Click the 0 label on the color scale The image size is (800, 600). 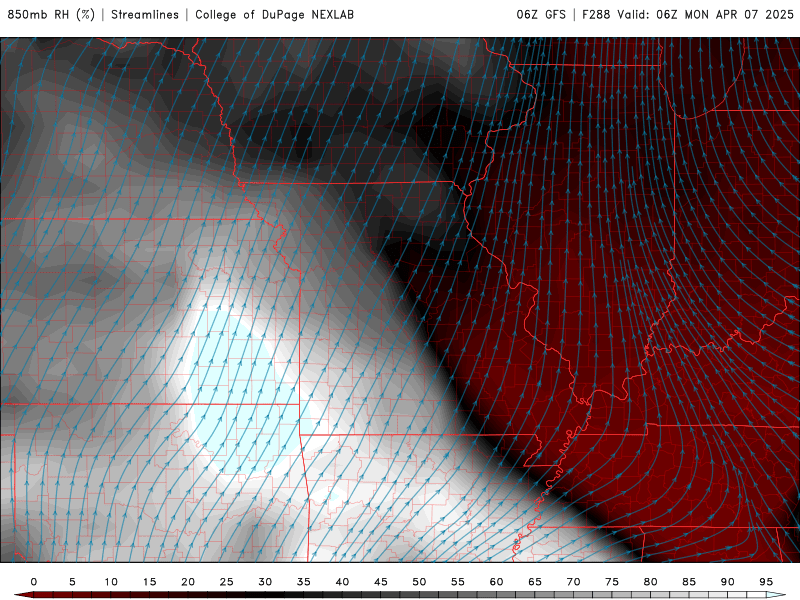tap(34, 582)
